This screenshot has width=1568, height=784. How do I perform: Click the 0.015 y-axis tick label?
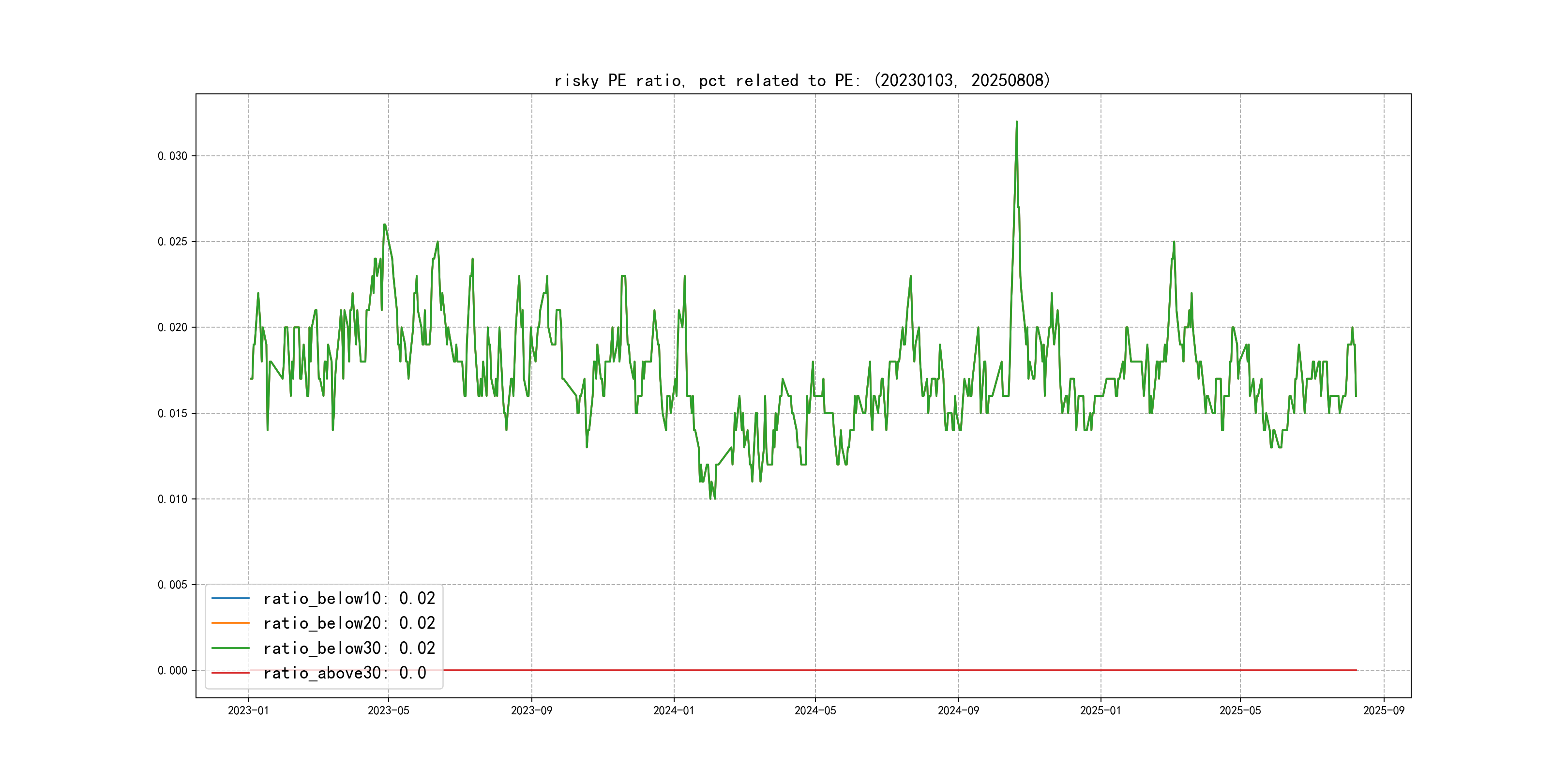(x=172, y=413)
